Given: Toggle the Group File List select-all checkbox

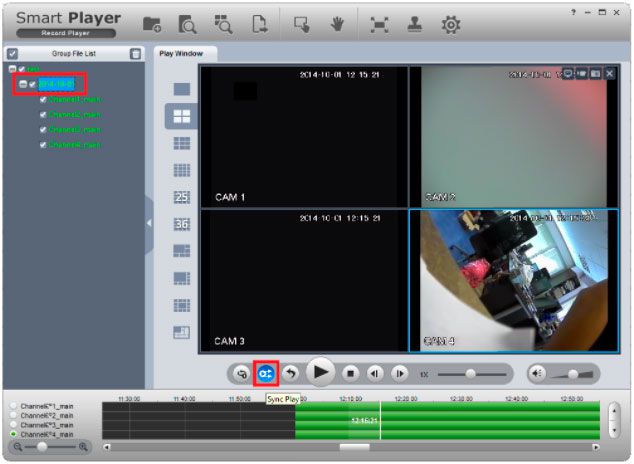Looking at the screenshot, I should coord(12,53).
